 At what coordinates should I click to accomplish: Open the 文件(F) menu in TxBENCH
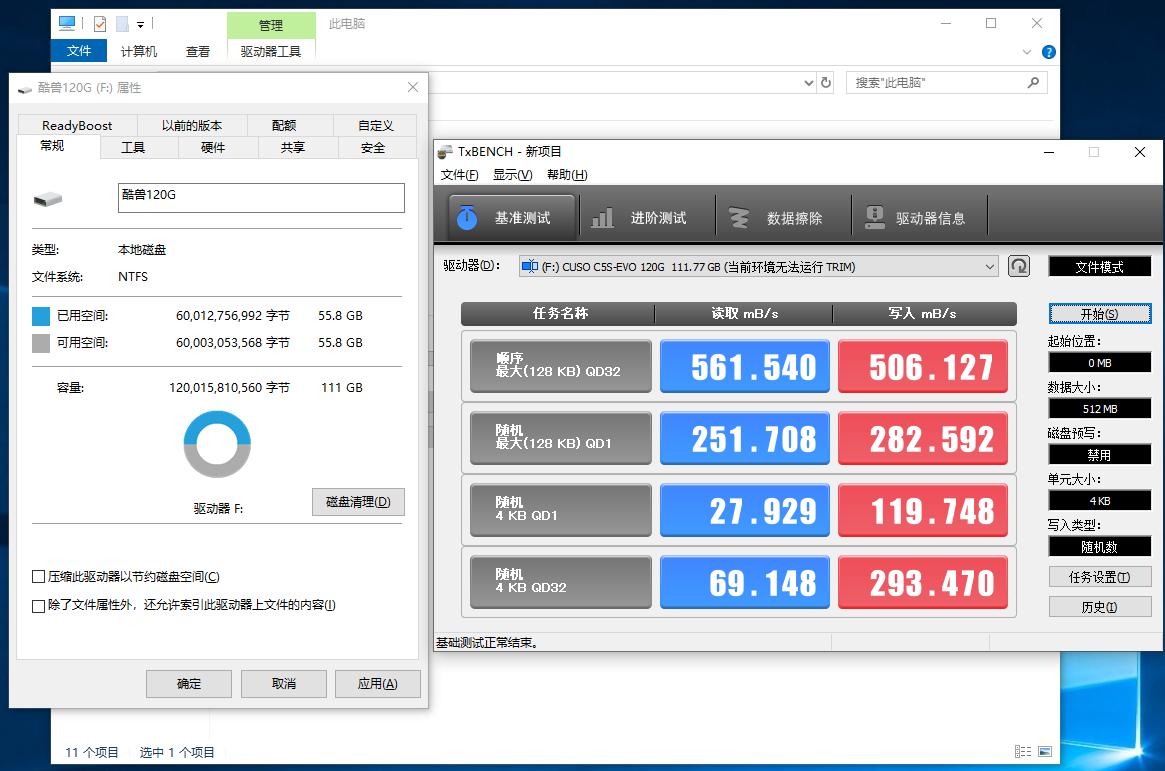458,174
